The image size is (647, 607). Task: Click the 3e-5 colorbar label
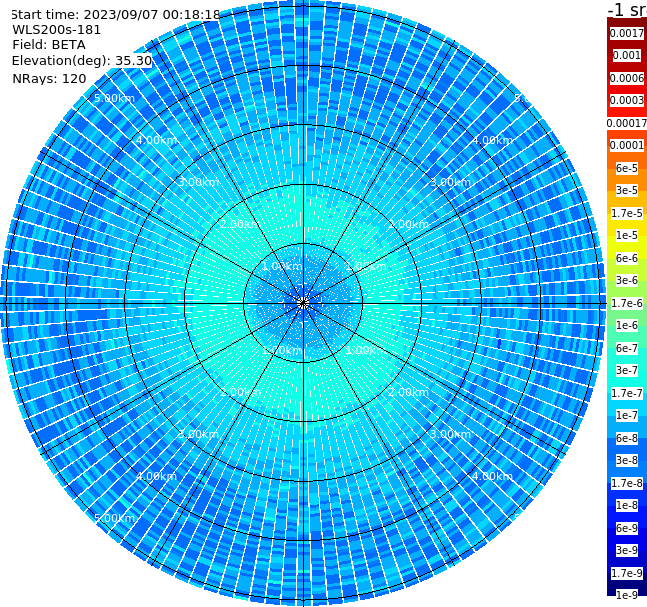click(627, 190)
